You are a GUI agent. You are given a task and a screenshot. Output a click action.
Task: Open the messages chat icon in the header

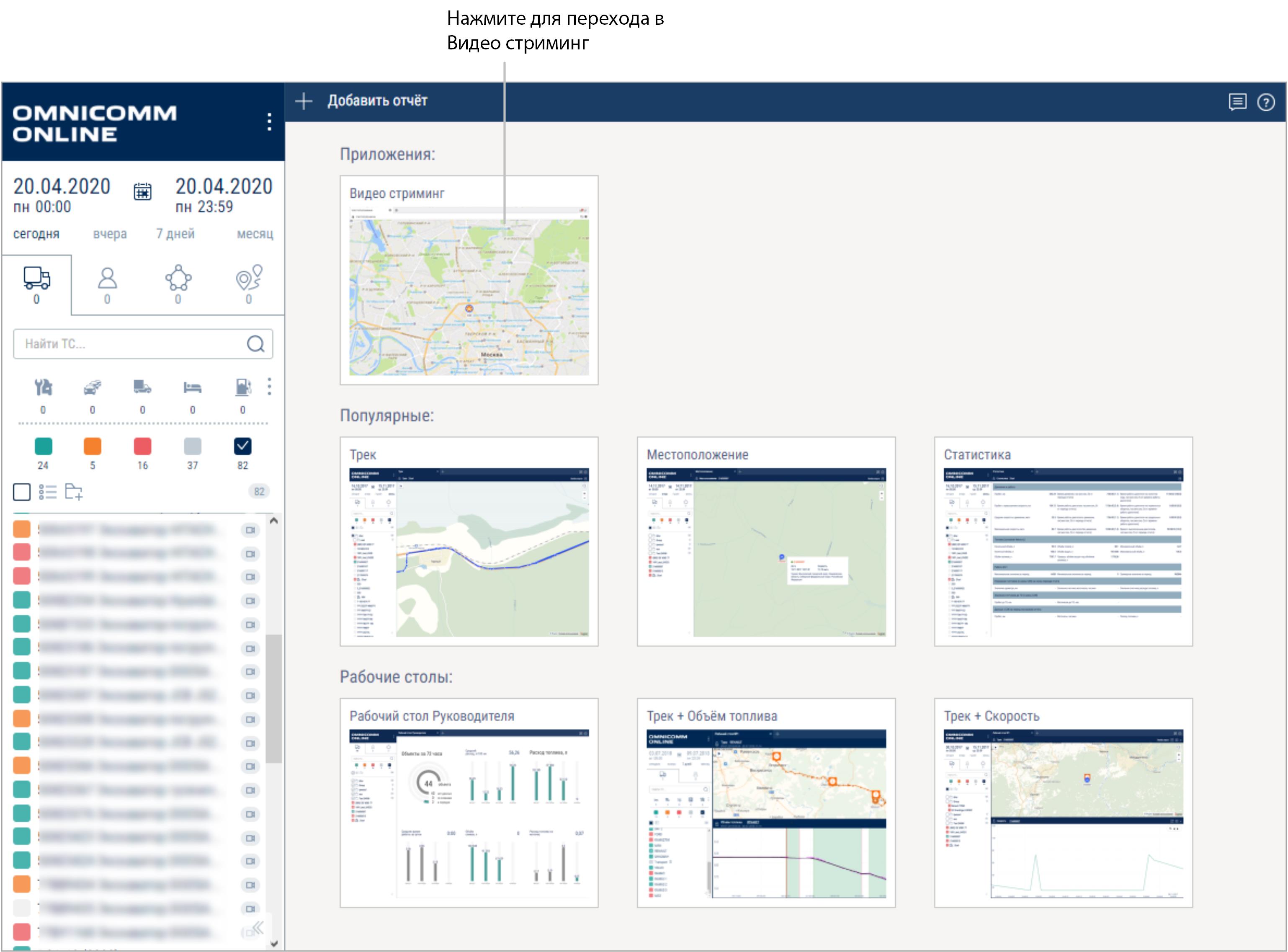pos(1237,102)
